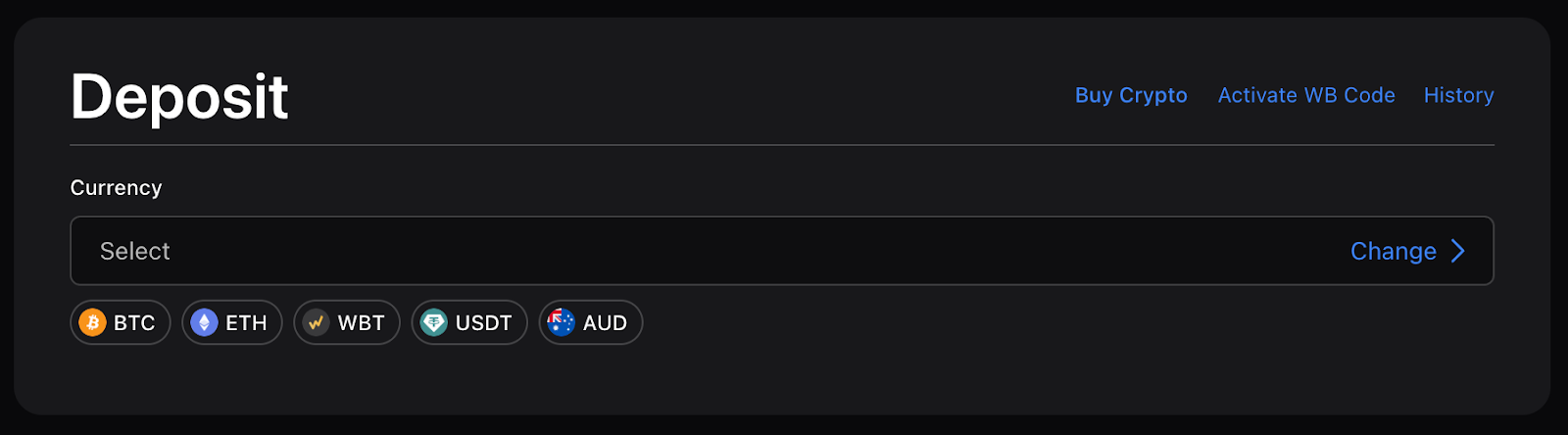Choose the USDT currency label
The height and width of the screenshot is (435, 1568).
click(483, 323)
